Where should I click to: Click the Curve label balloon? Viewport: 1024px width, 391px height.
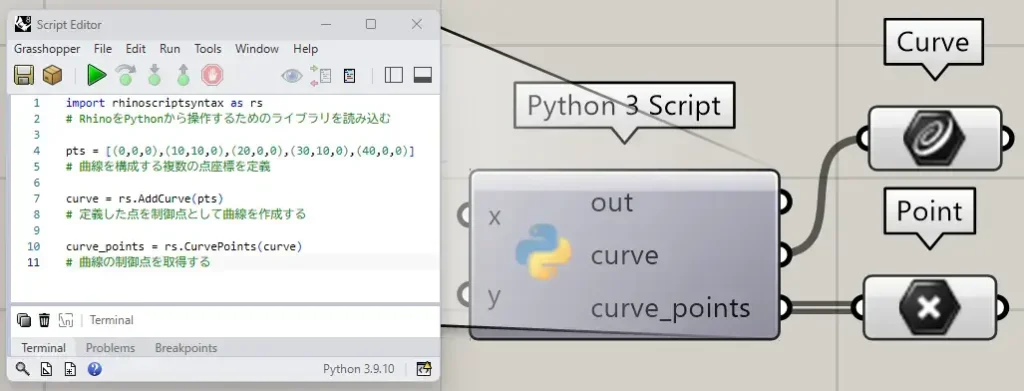pos(933,42)
